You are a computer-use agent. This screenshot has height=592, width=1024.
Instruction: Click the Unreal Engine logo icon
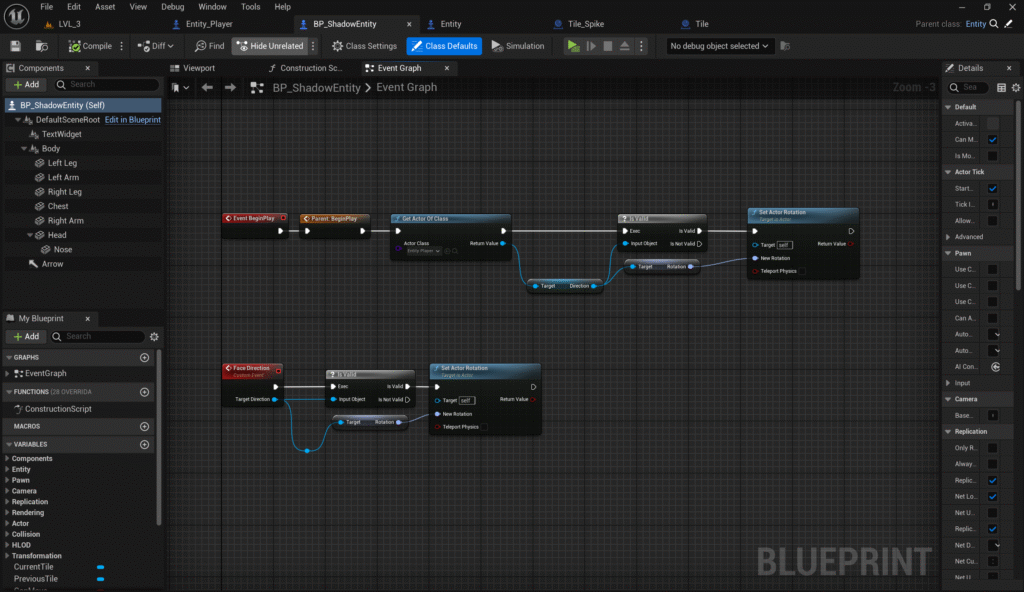coord(16,16)
